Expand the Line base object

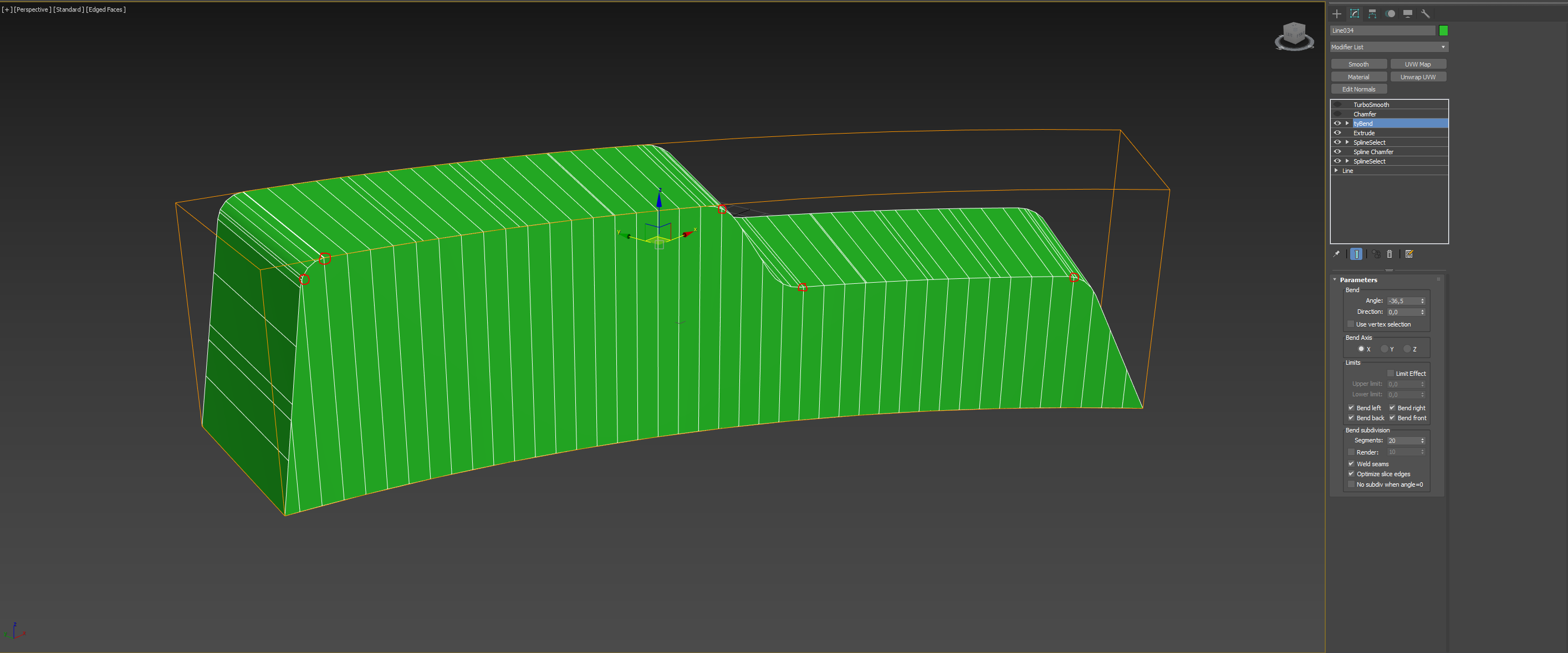click(x=1336, y=170)
